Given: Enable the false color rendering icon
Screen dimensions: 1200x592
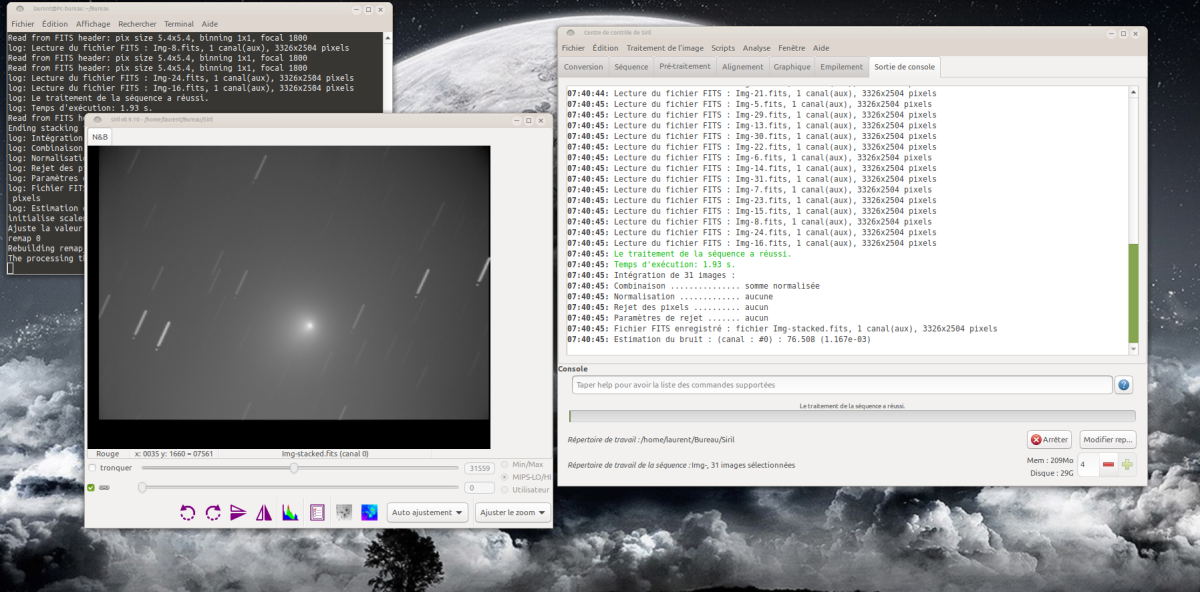Looking at the screenshot, I should click(370, 513).
